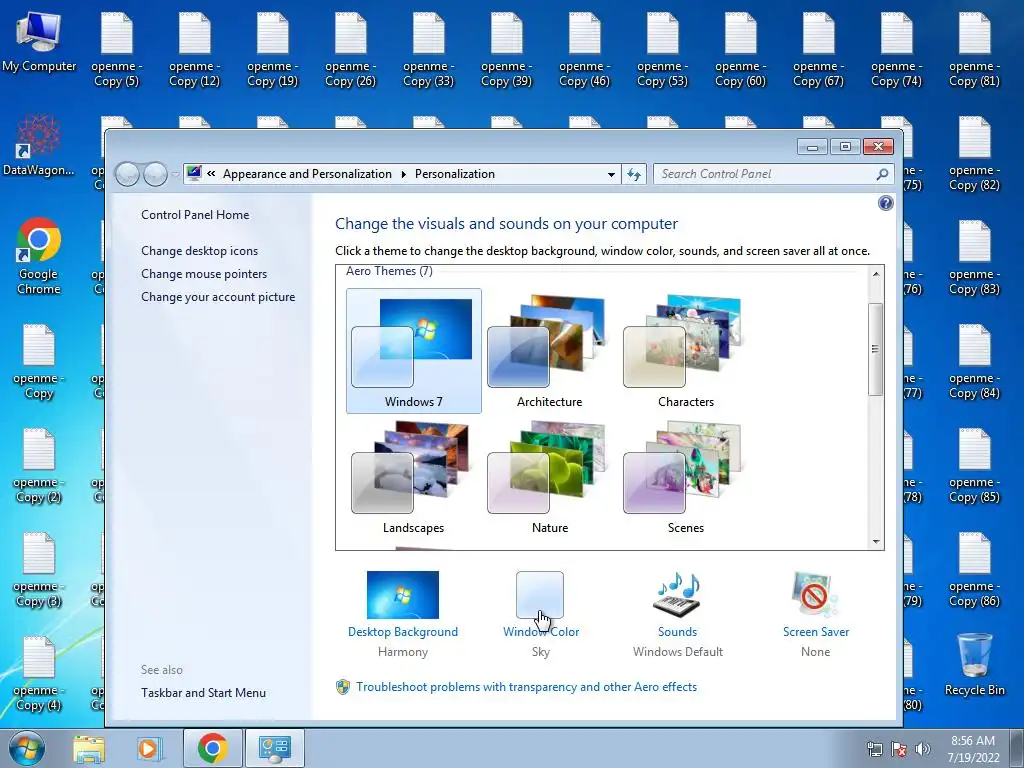Open Change desktop icons link
The image size is (1024, 768).
(199, 251)
